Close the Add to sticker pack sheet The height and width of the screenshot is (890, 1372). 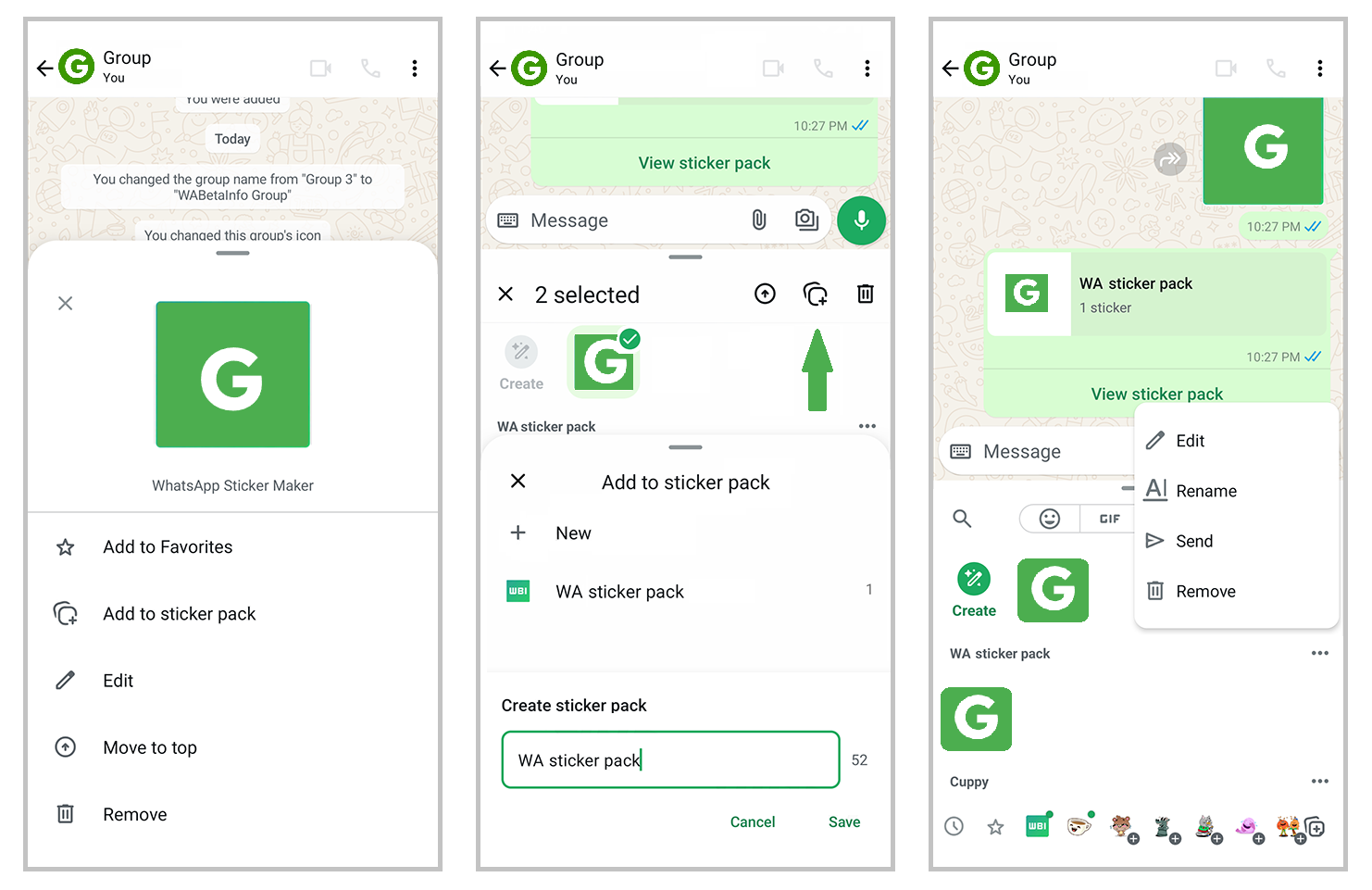click(x=518, y=481)
